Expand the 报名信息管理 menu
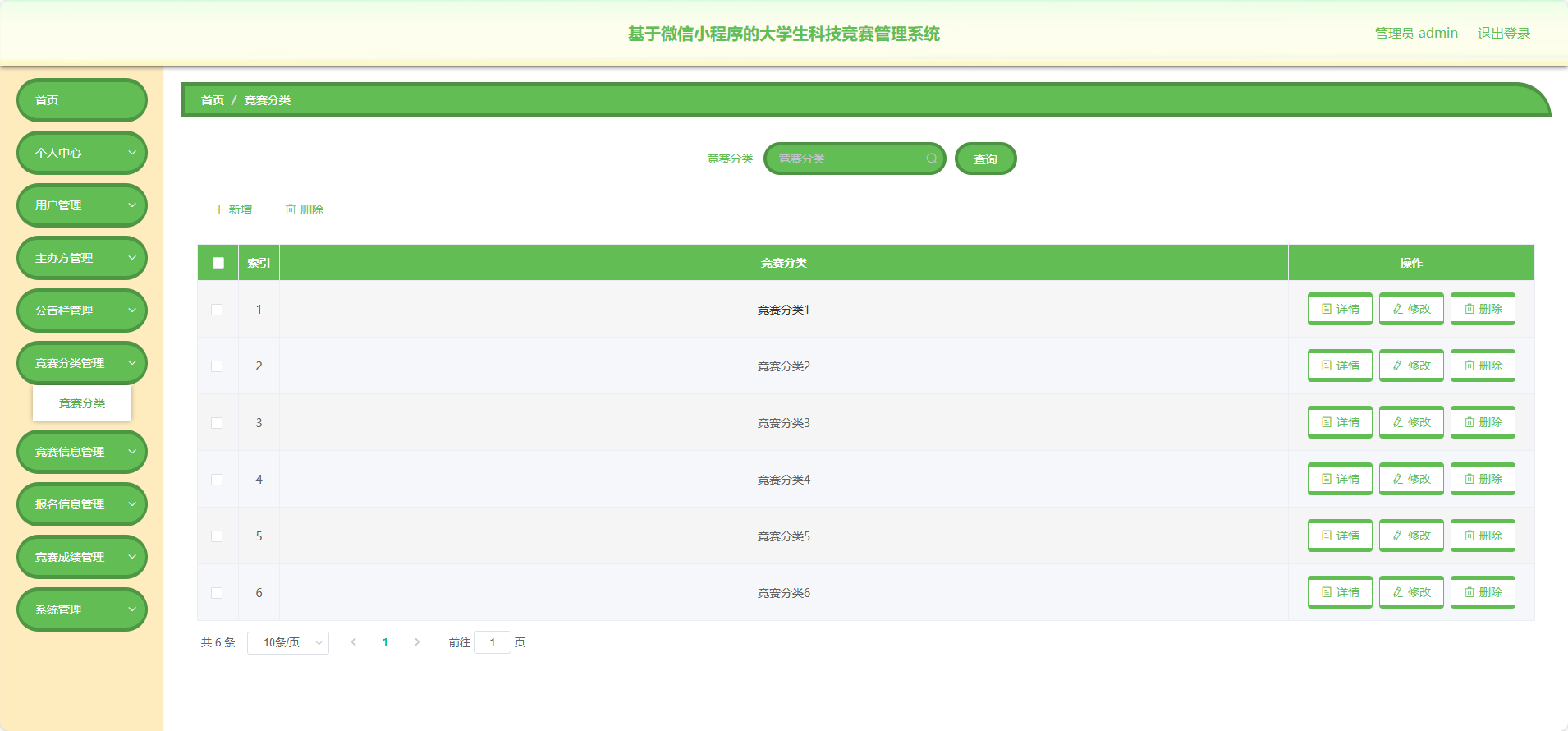 point(82,504)
